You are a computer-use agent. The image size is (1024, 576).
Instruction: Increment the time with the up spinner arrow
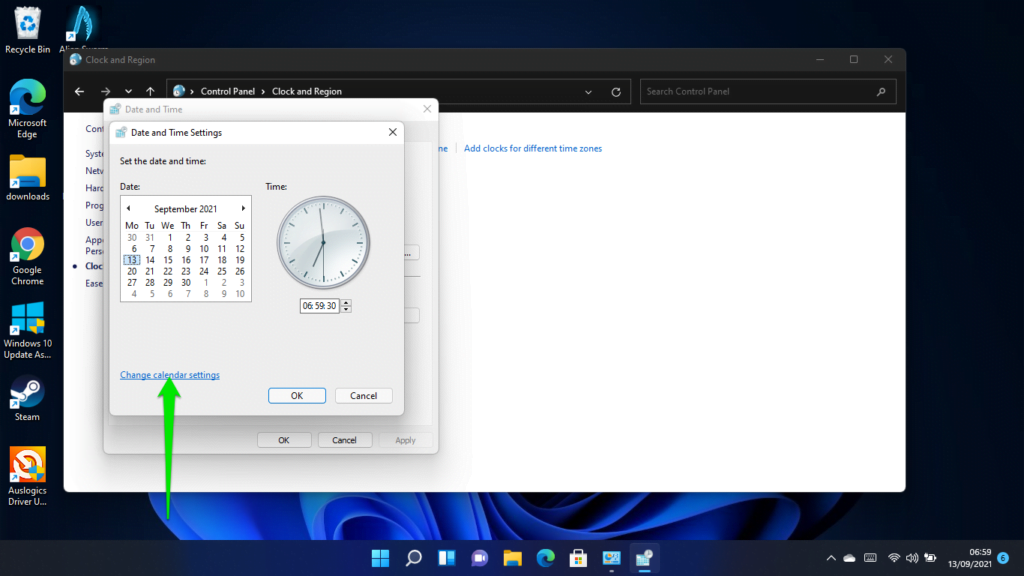[x=345, y=302]
